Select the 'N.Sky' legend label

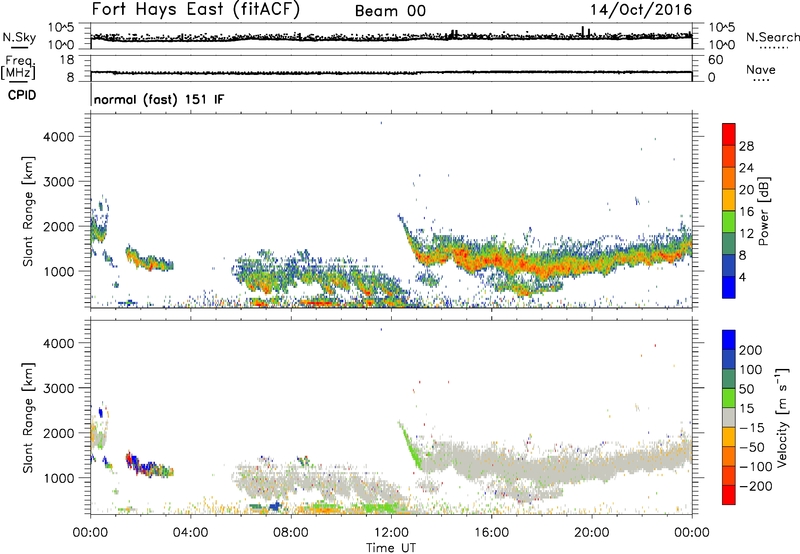pos(19,37)
